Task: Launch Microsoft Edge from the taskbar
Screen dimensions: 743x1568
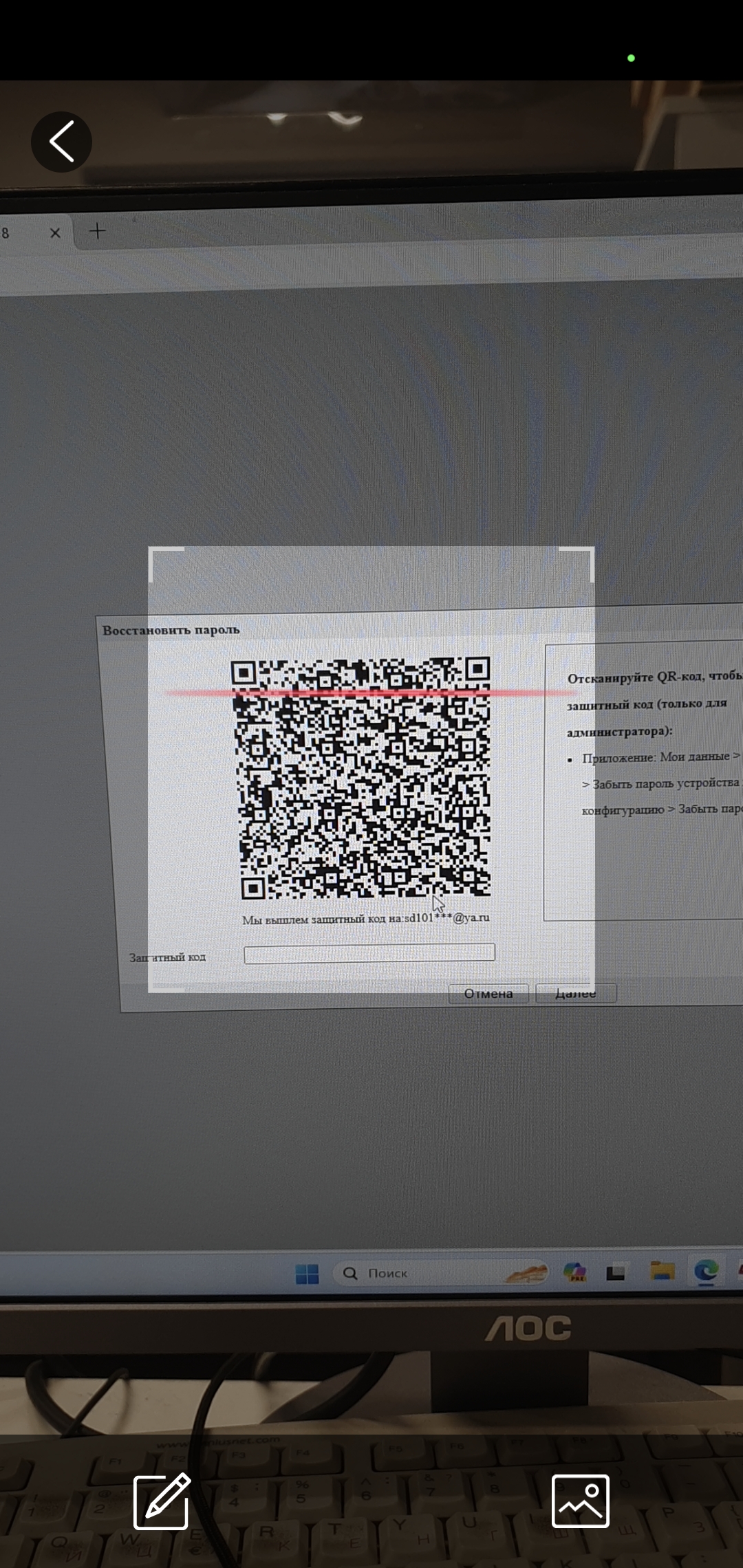Action: pos(706,1271)
